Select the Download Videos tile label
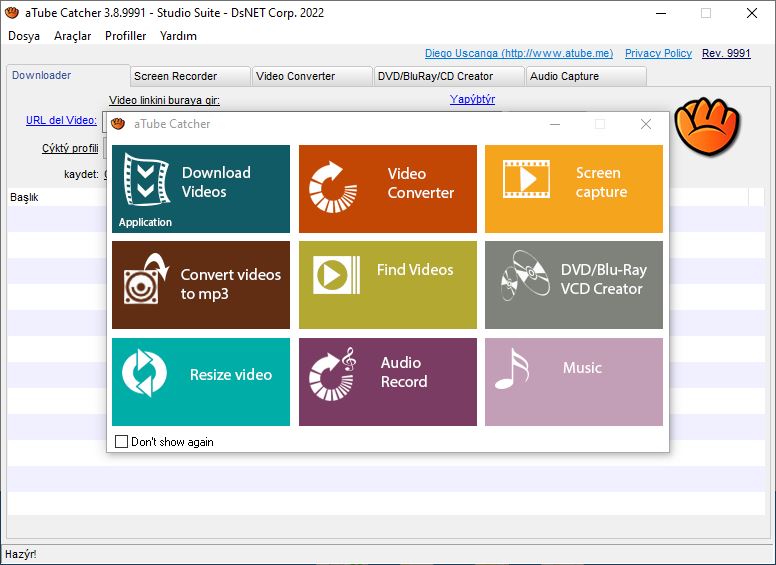This screenshot has height=565, width=776. click(x=216, y=182)
